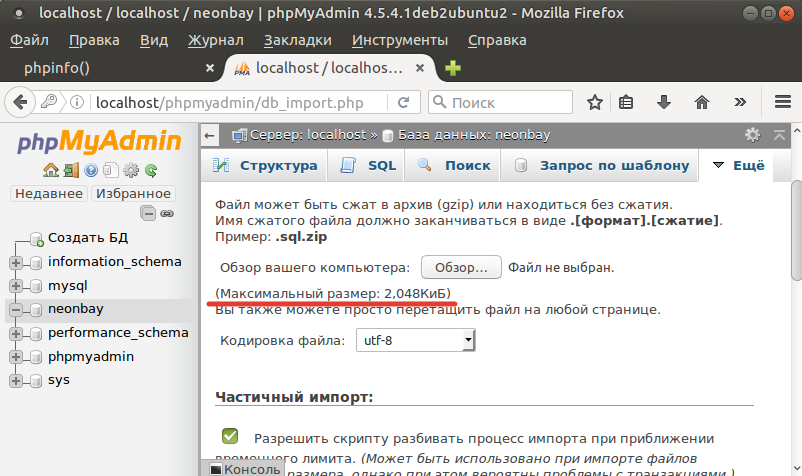Switch to the phpinfo() browser tab

[56, 68]
